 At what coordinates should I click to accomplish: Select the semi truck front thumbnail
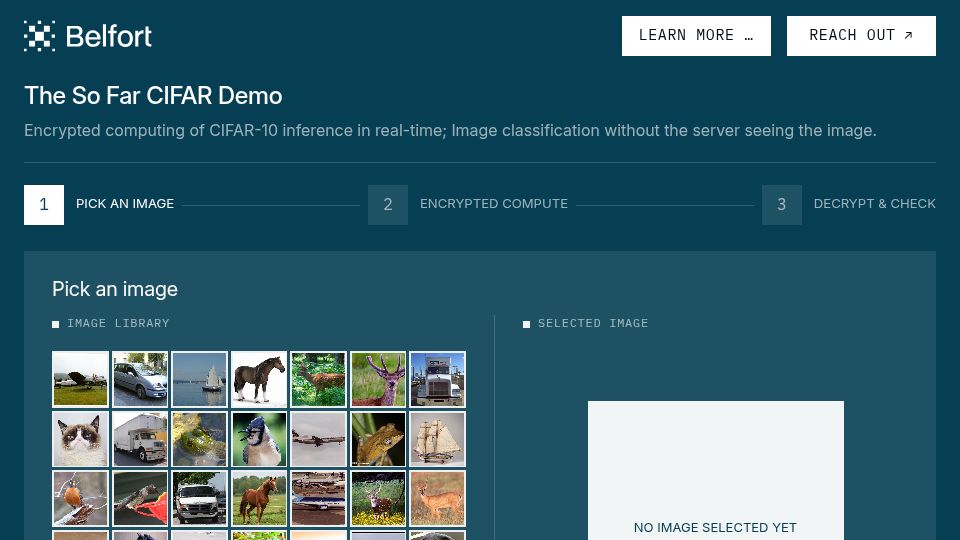[437, 379]
